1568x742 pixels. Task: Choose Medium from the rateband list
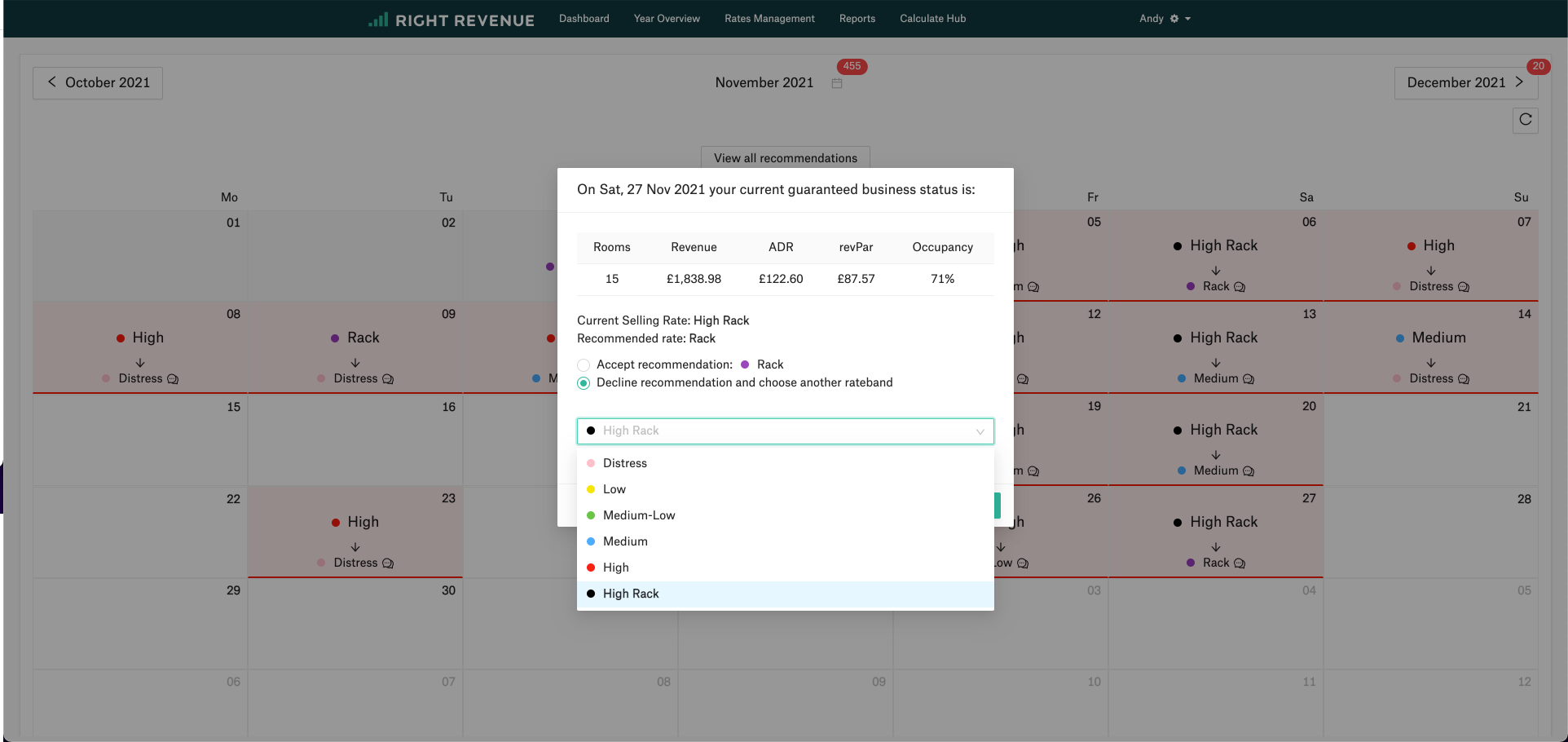click(x=786, y=541)
